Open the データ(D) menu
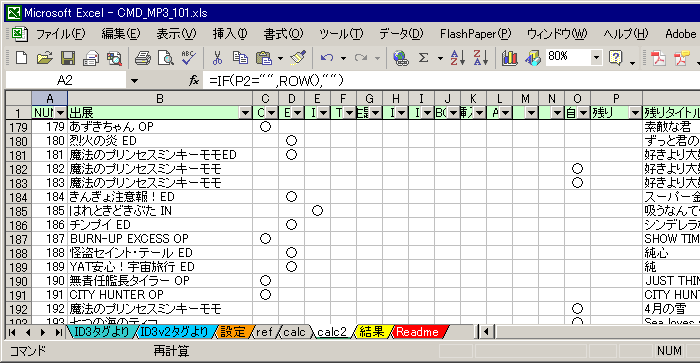 [401, 34]
